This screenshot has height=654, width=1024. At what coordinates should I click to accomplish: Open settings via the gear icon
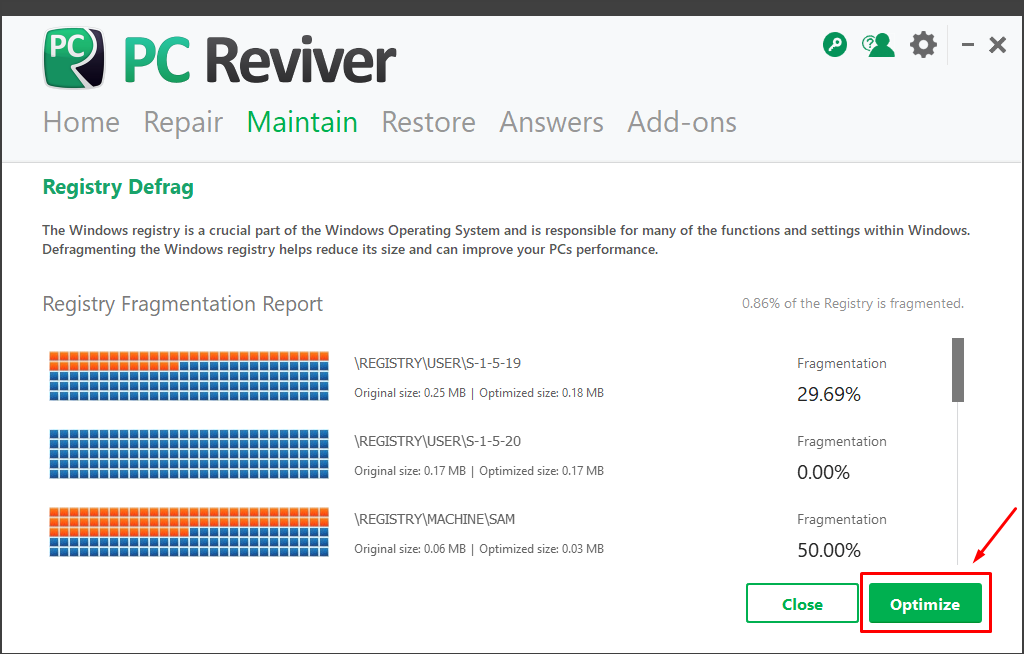923,45
